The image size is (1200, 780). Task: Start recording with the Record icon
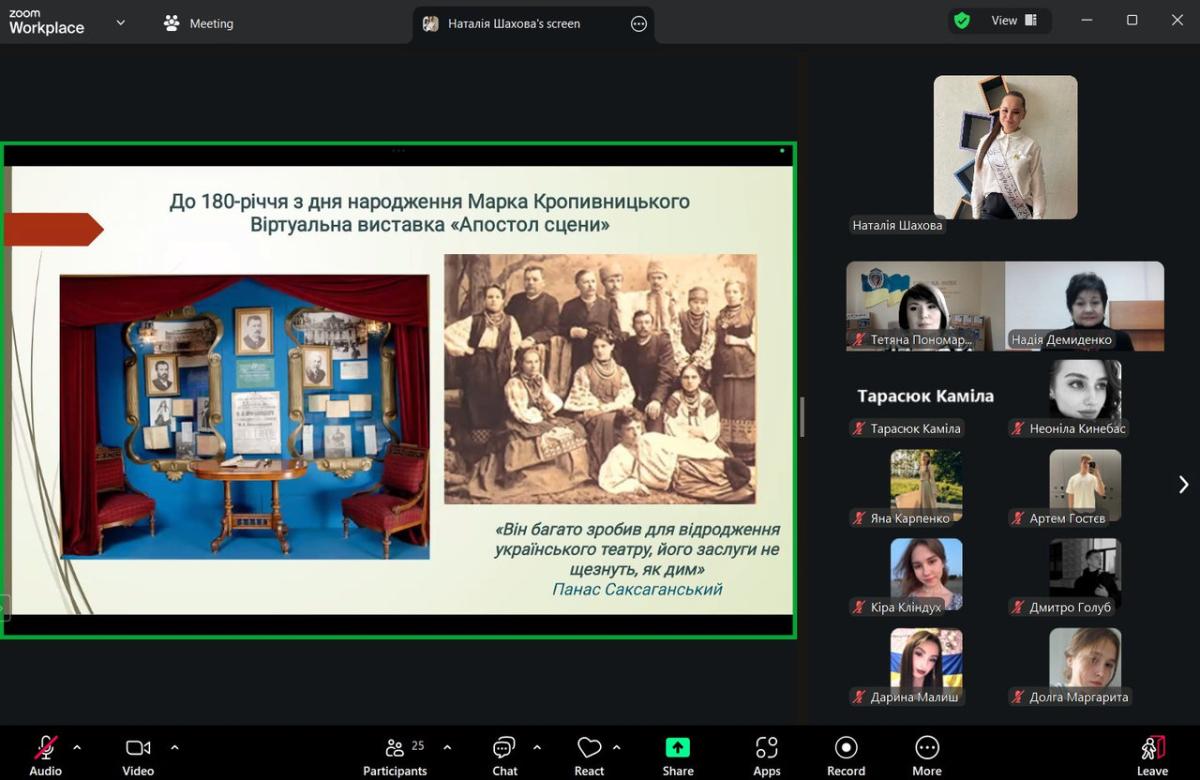pyautogui.click(x=846, y=748)
